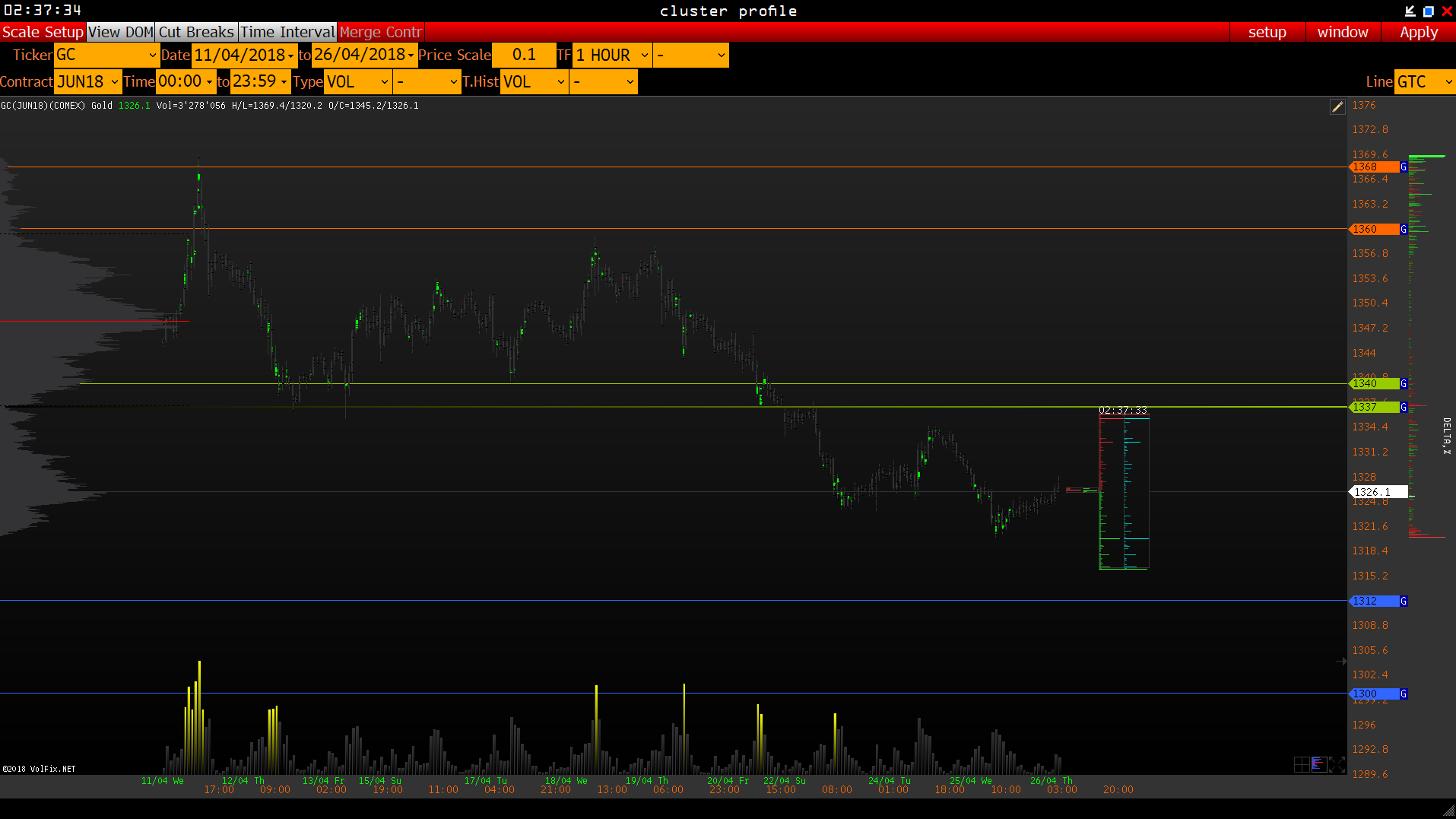Expand the TF 1 HOUR timeframe dropdown

[612, 55]
